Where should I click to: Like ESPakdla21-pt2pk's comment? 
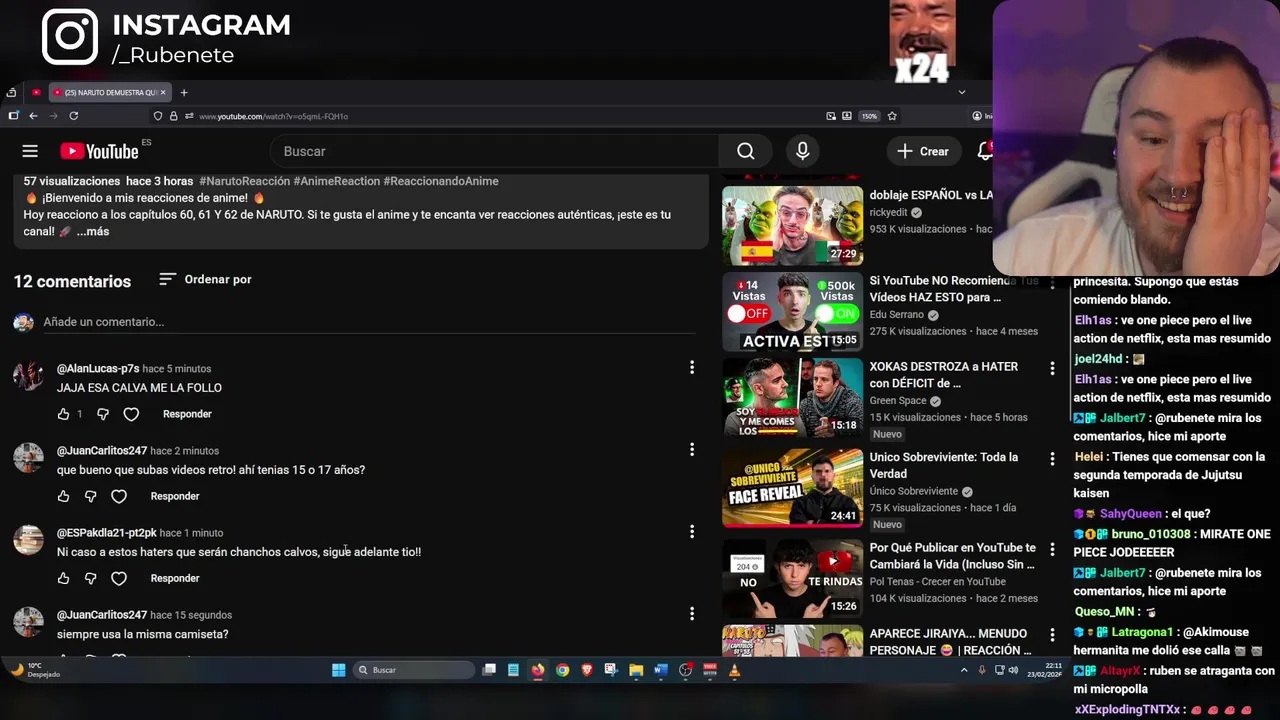click(x=64, y=578)
